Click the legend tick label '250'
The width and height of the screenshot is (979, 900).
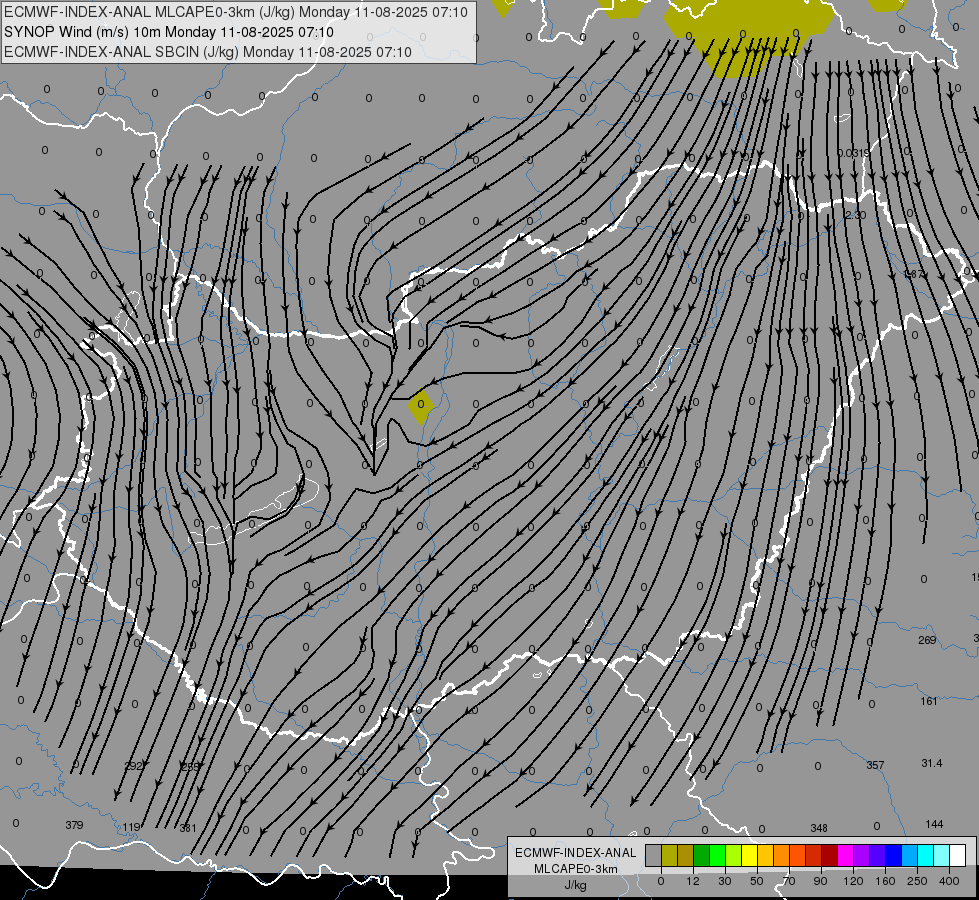coord(917,881)
